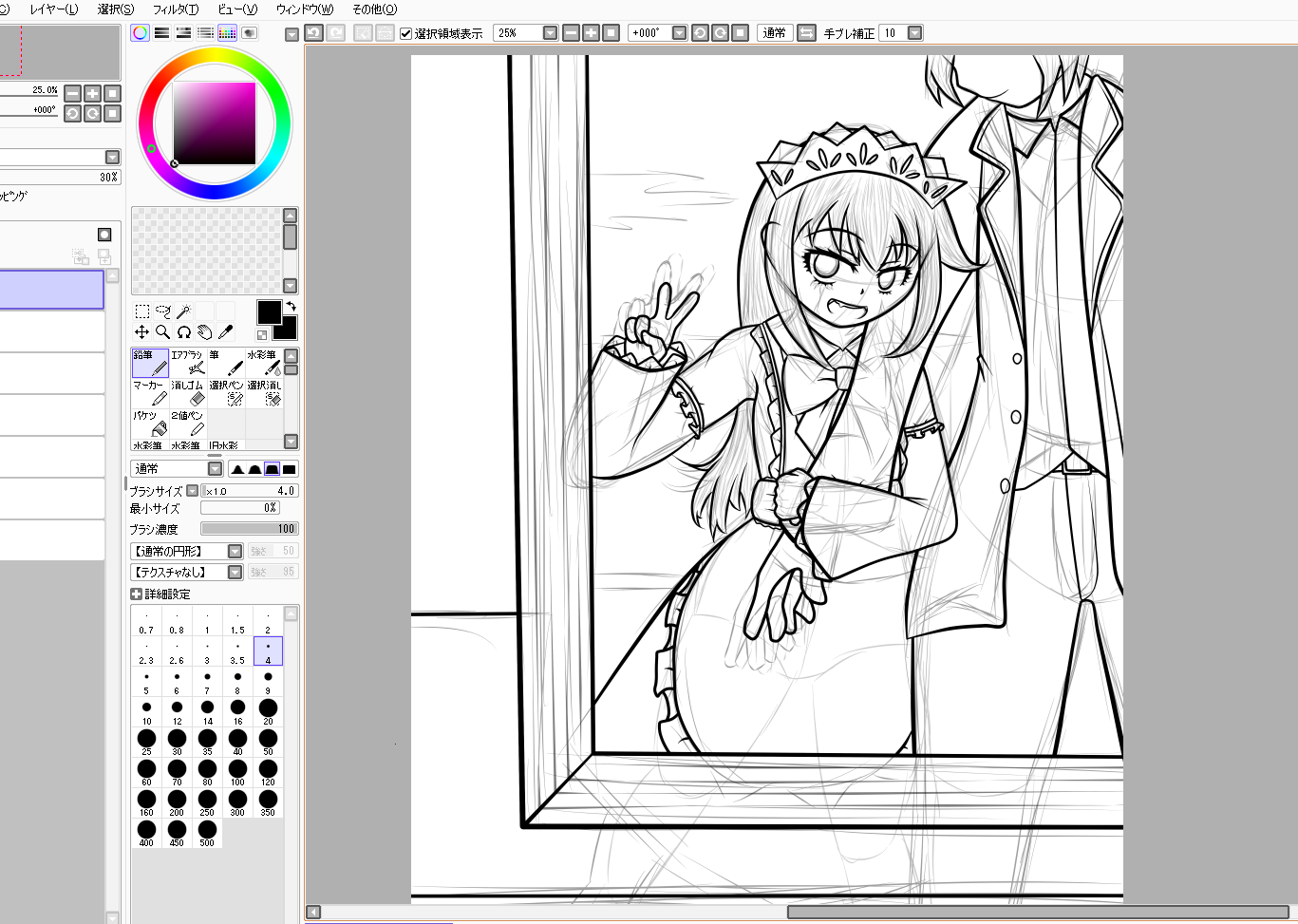Click the foreground black color swatch
1298x924 pixels.
[269, 311]
